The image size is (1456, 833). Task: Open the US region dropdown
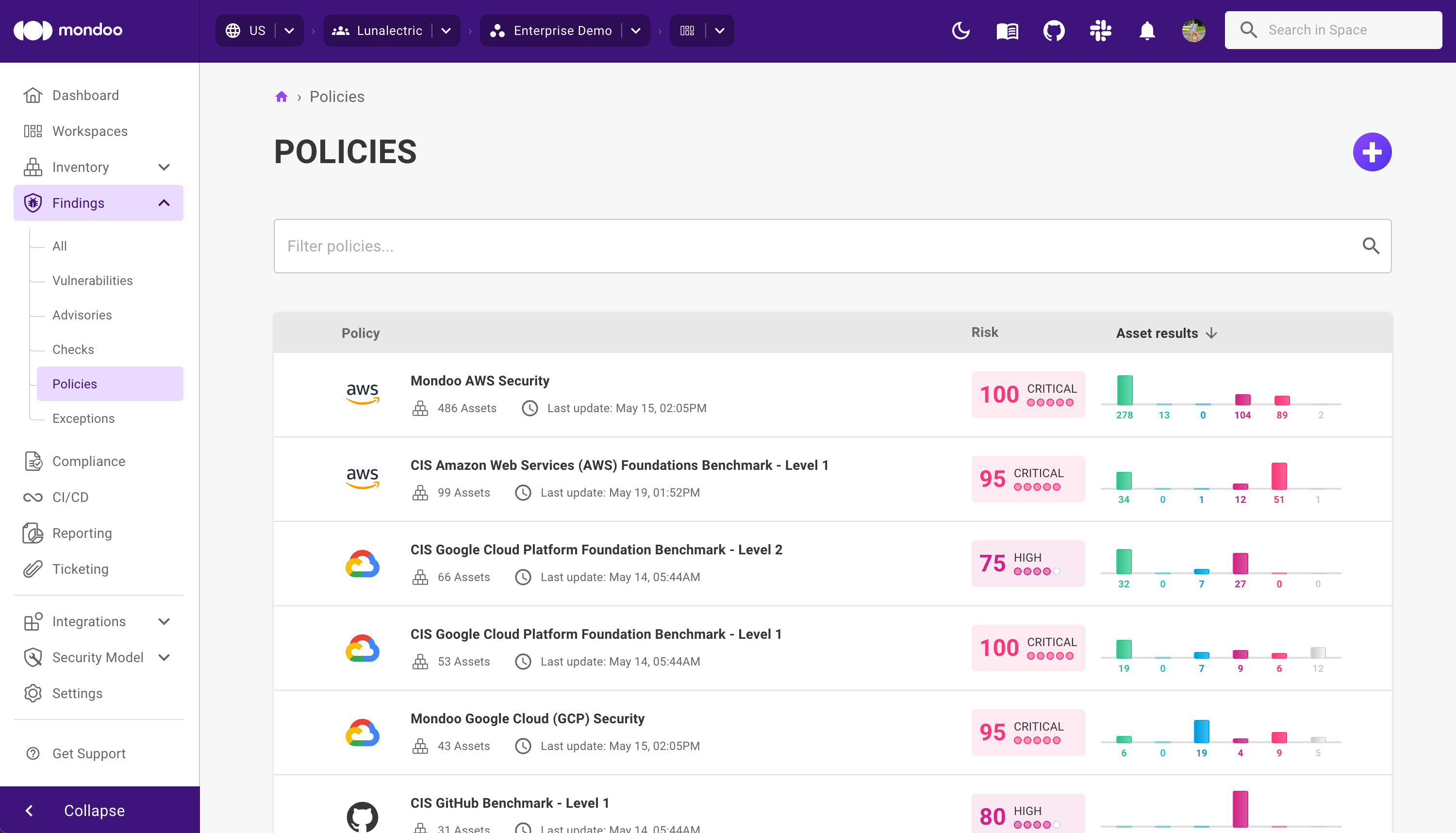[289, 31]
